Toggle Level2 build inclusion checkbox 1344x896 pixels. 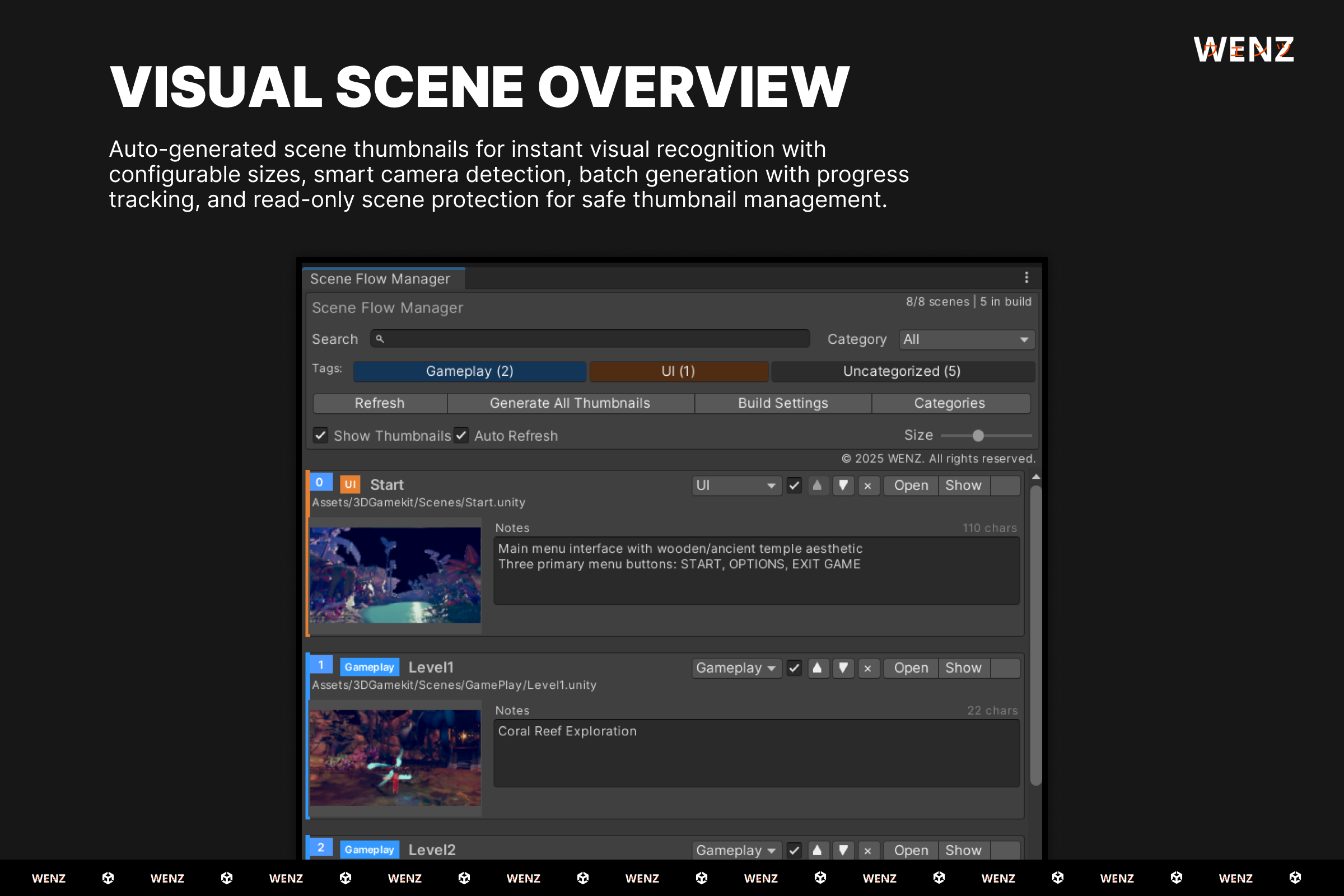coord(794,850)
